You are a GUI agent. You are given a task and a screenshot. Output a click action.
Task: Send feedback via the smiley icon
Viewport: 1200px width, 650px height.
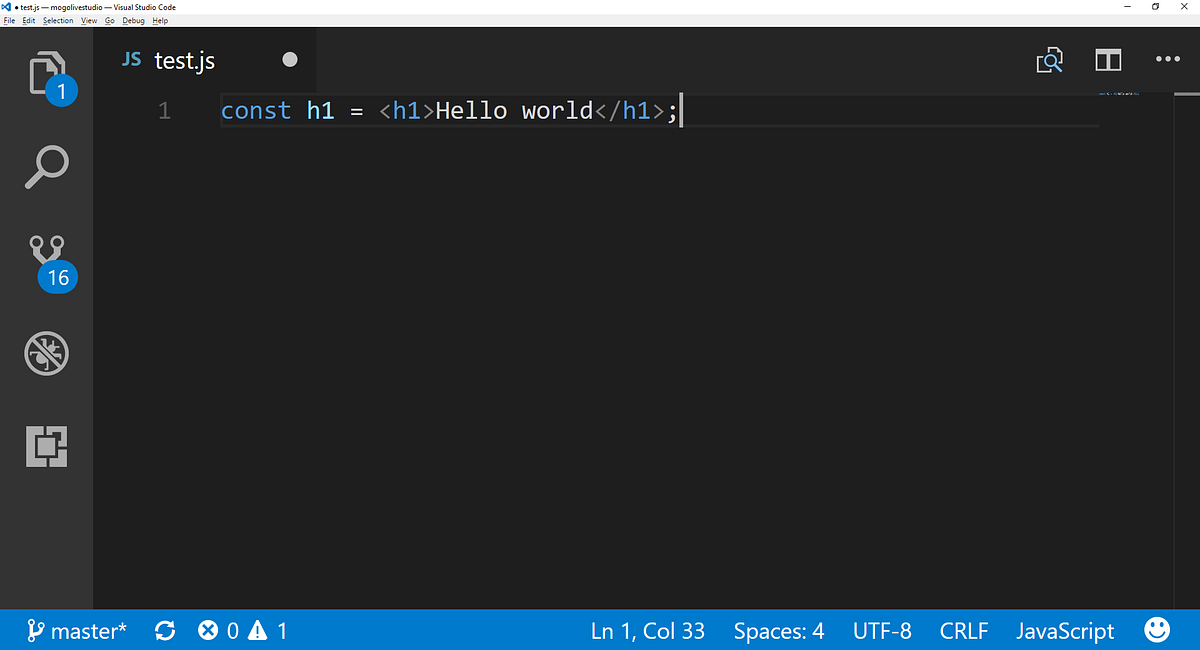pos(1157,630)
